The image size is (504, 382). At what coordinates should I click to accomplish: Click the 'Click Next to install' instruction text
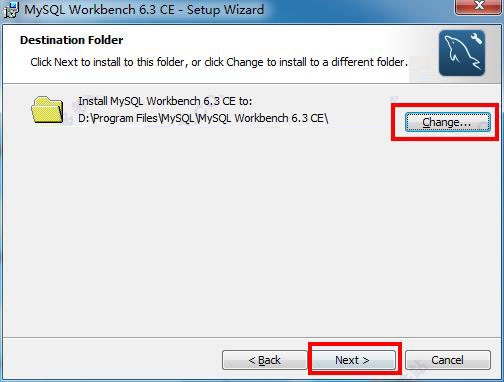[219, 62]
